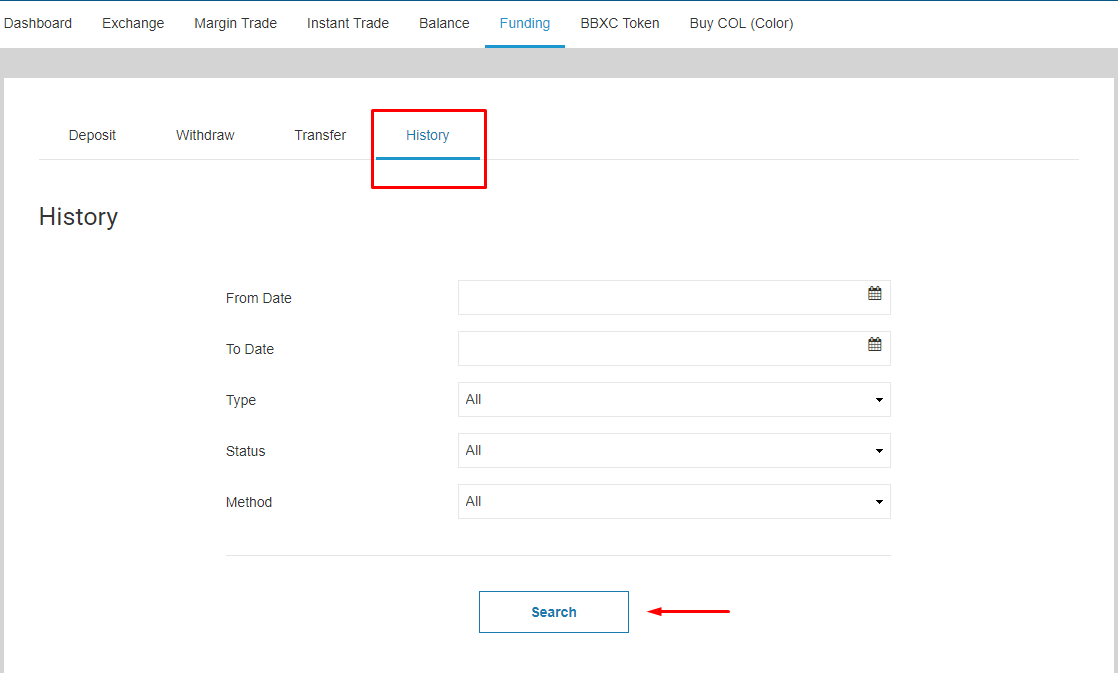
Task: Navigate to Instant Trade
Action: (x=348, y=23)
